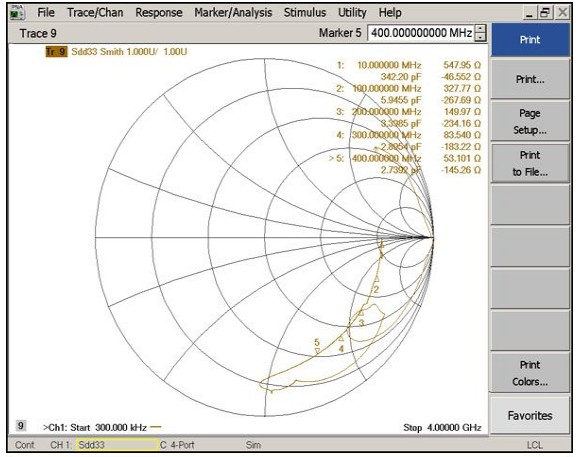Open Print Colors... softkey
The width and height of the screenshot is (587, 457).
click(x=530, y=373)
